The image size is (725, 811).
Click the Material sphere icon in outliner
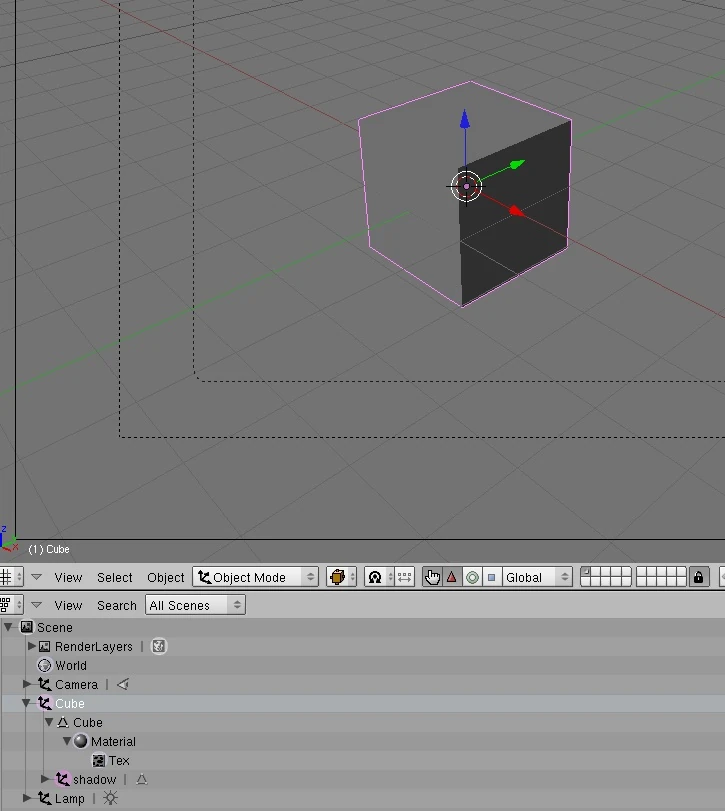pos(81,742)
